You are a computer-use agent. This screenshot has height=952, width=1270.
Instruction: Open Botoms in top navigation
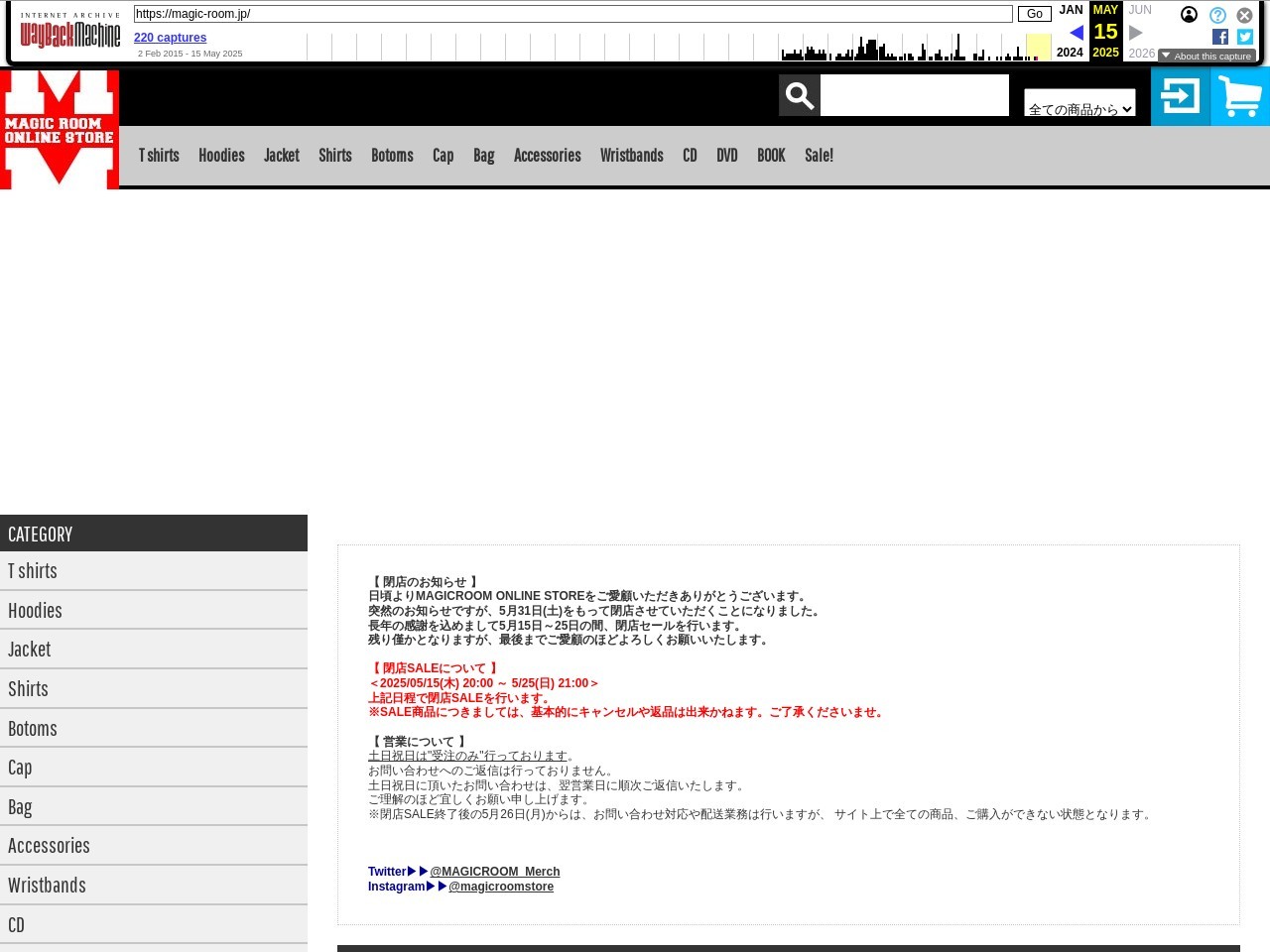click(x=392, y=156)
